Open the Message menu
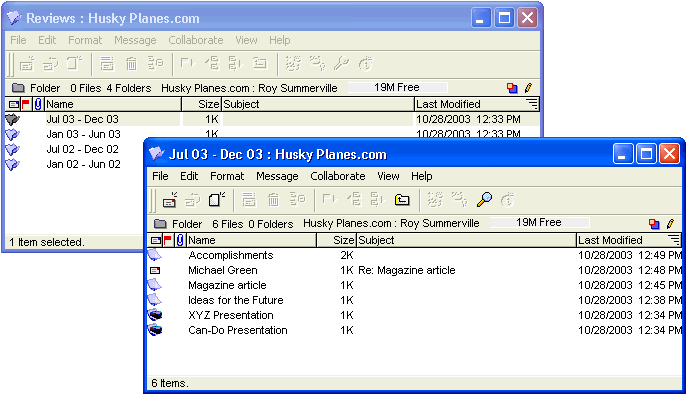 coord(277,176)
